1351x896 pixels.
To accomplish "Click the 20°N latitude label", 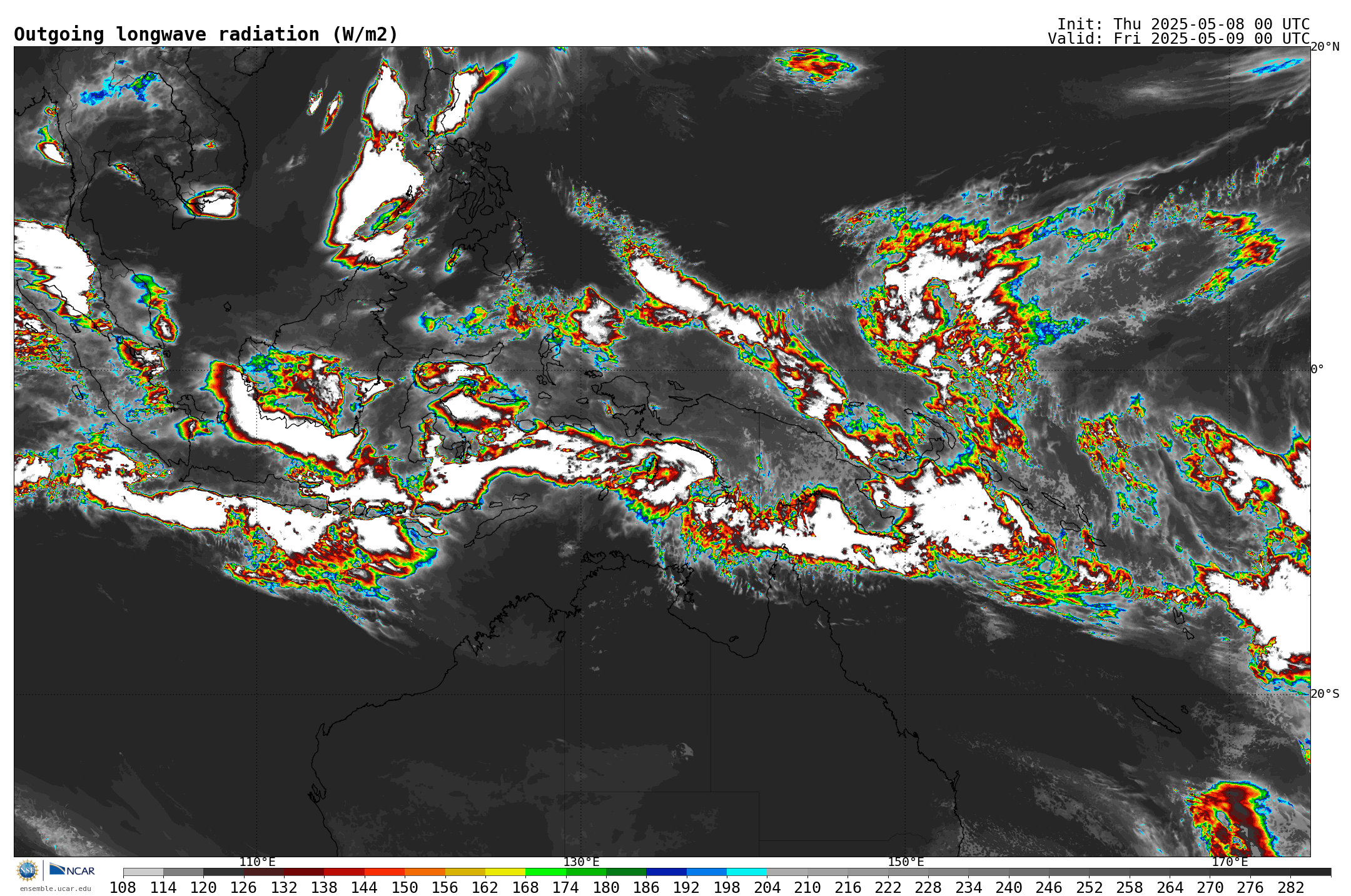I will [1325, 47].
